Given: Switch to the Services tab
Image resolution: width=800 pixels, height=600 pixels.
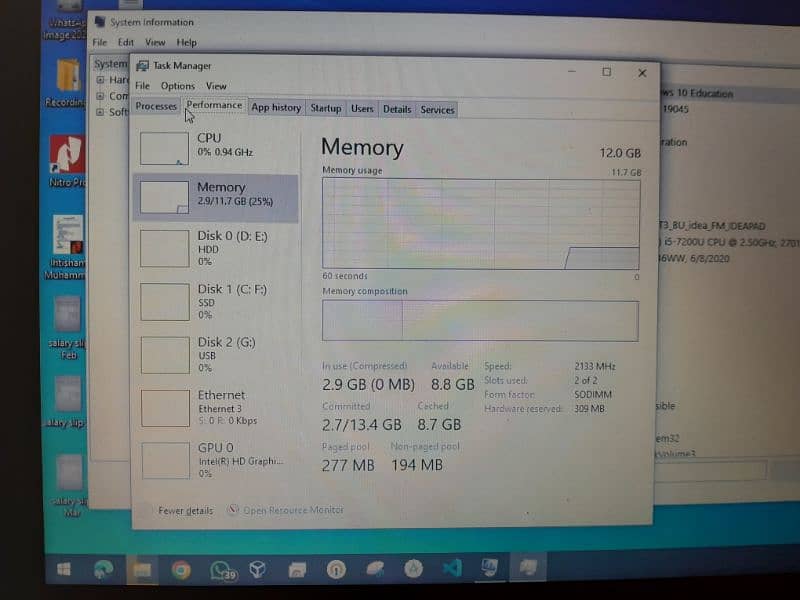Looking at the screenshot, I should [437, 110].
